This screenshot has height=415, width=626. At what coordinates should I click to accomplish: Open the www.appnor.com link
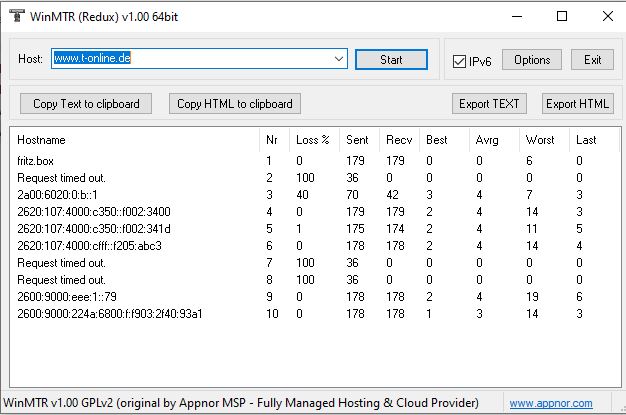(x=551, y=403)
